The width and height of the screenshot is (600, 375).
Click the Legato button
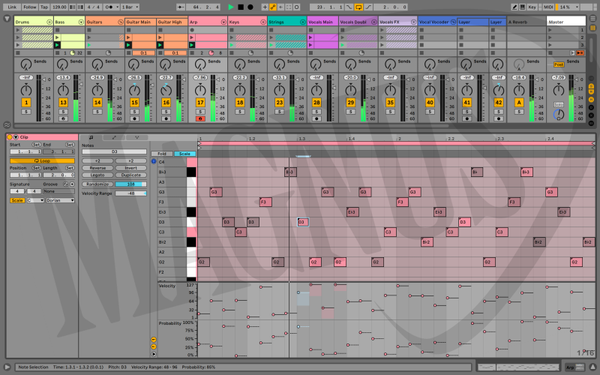pyautogui.click(x=98, y=175)
